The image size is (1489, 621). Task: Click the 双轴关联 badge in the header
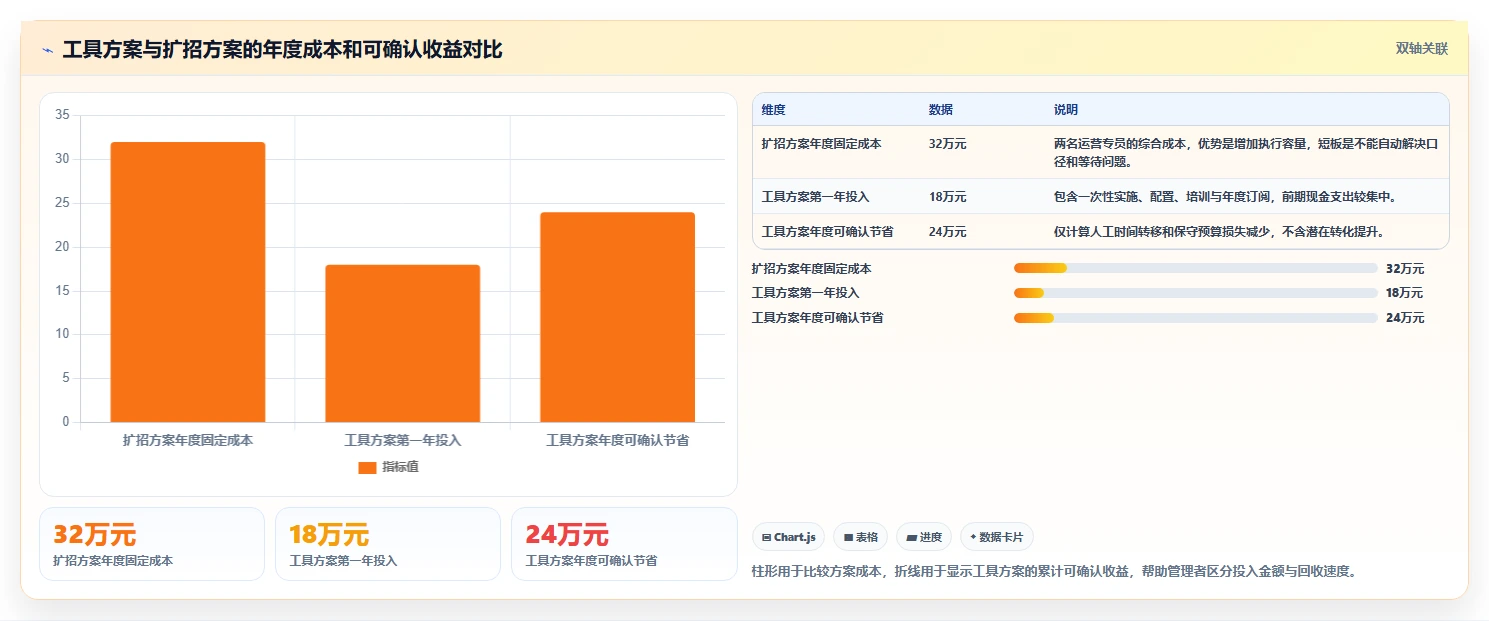[x=1421, y=49]
